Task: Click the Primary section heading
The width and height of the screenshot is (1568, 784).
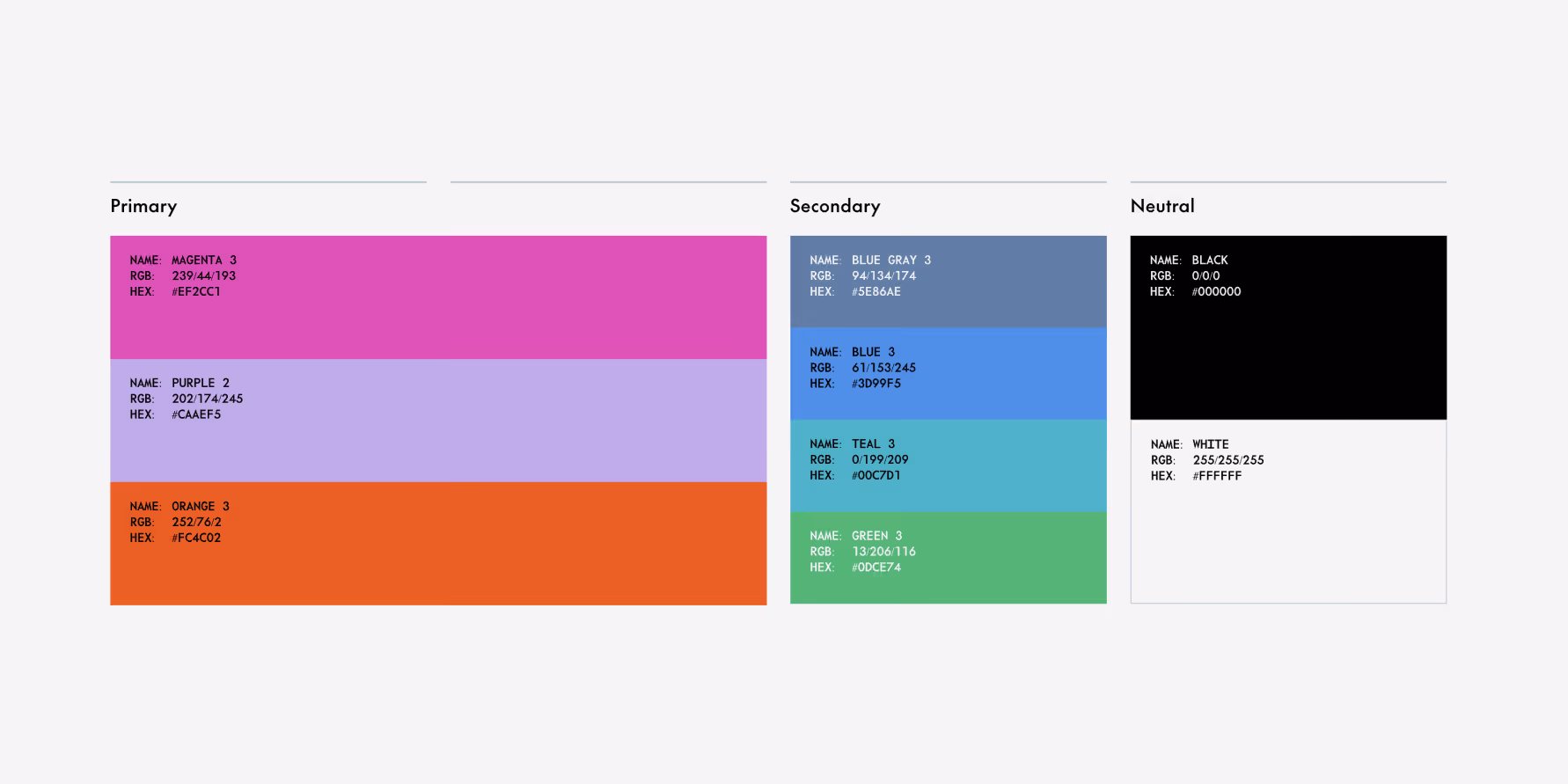Action: point(143,206)
